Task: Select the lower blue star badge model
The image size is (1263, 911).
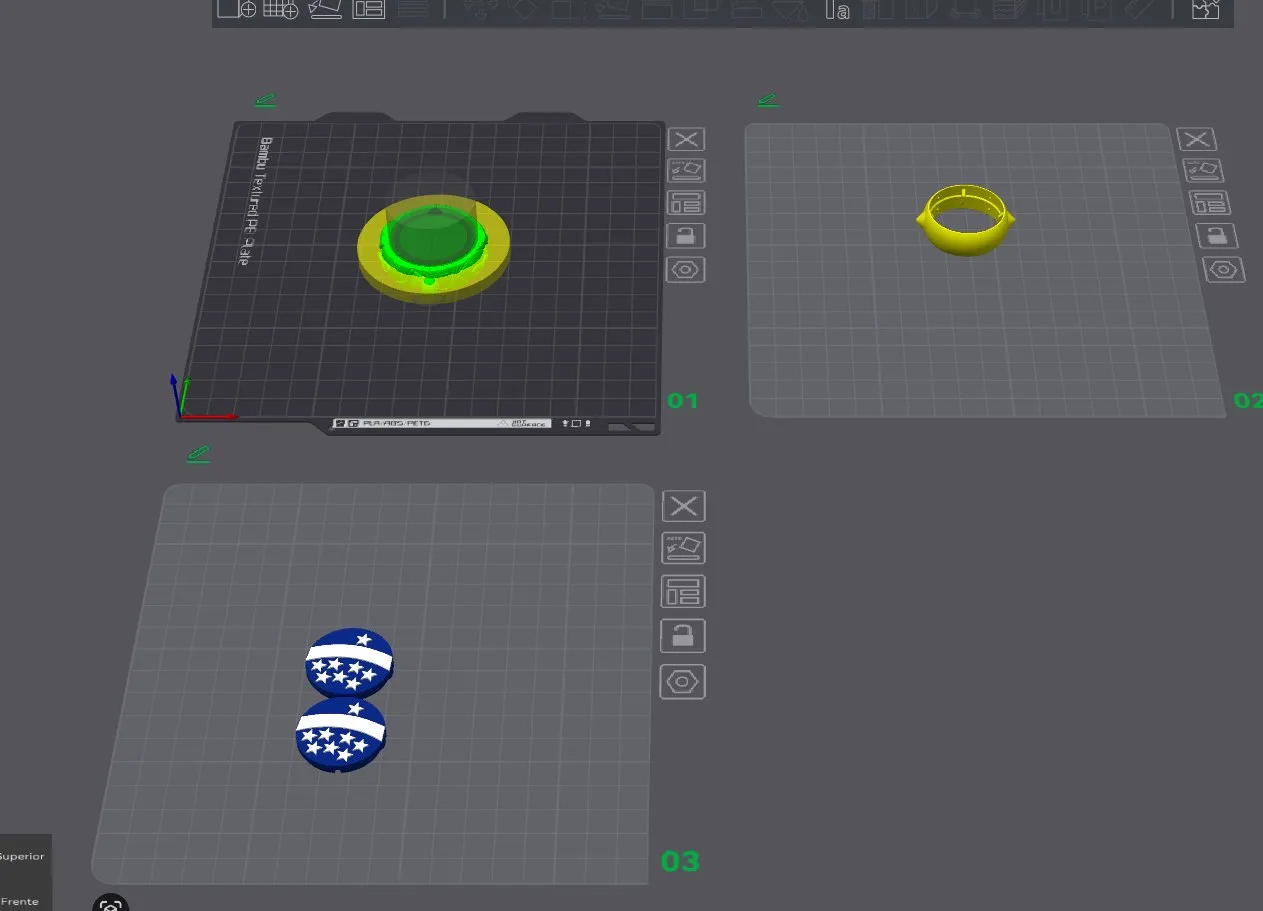Action: [341, 735]
